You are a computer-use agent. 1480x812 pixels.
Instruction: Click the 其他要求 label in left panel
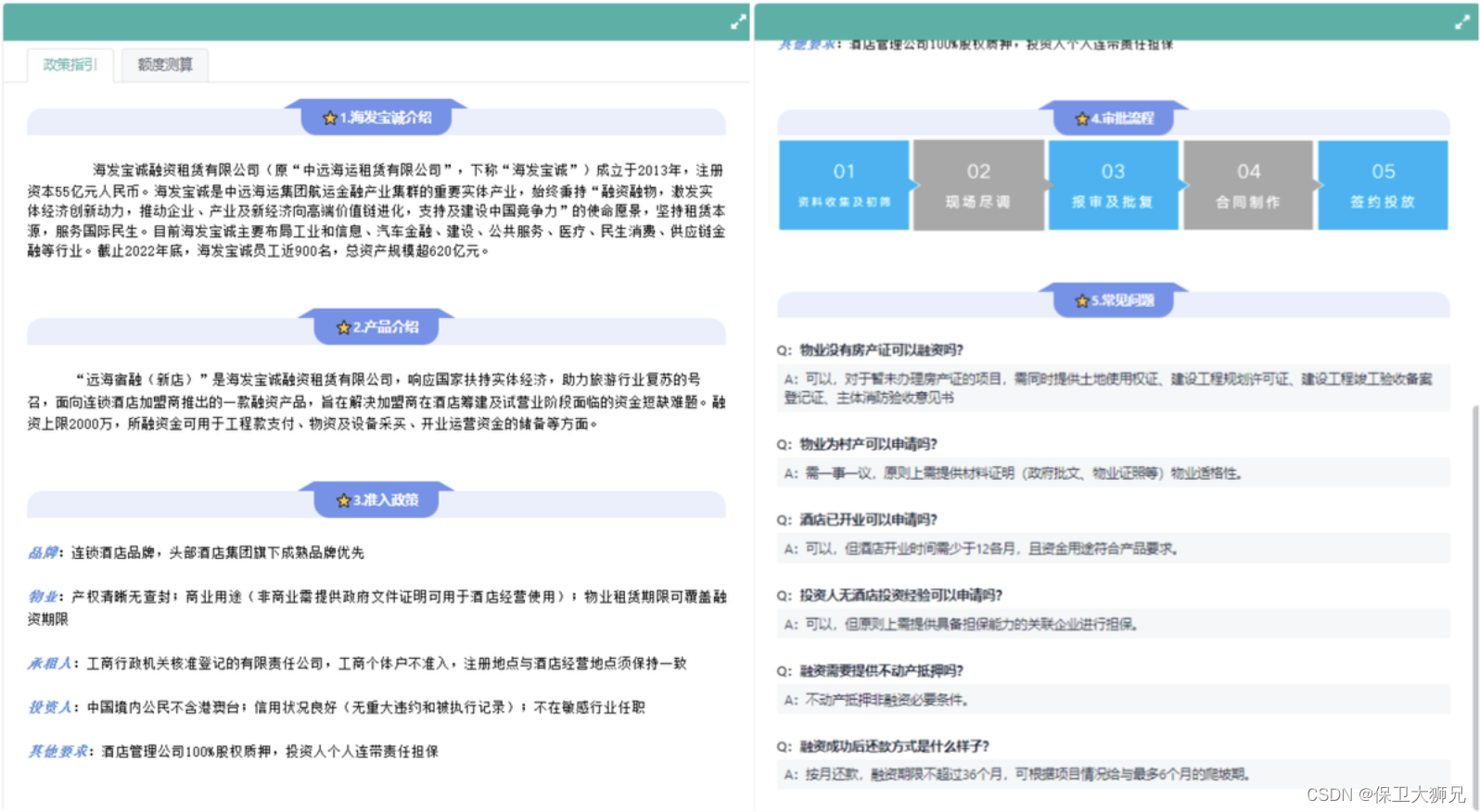[x=57, y=751]
